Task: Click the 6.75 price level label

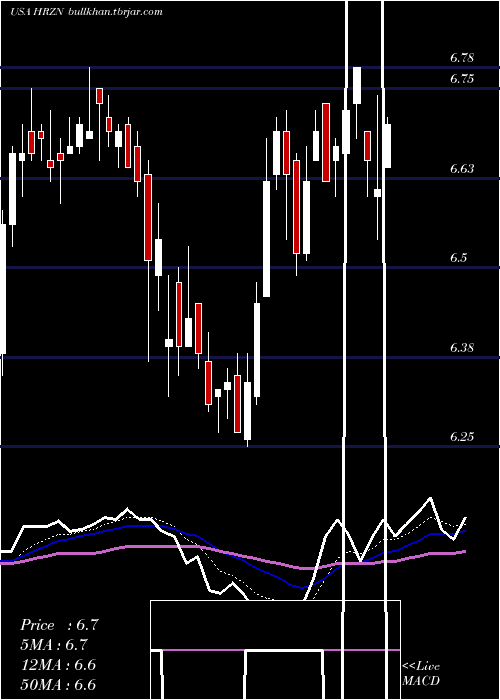Action: pos(462,79)
